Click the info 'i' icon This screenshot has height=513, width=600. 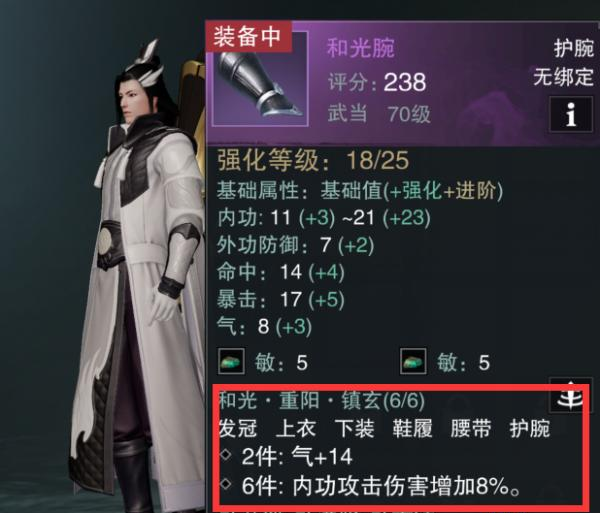pos(571,114)
